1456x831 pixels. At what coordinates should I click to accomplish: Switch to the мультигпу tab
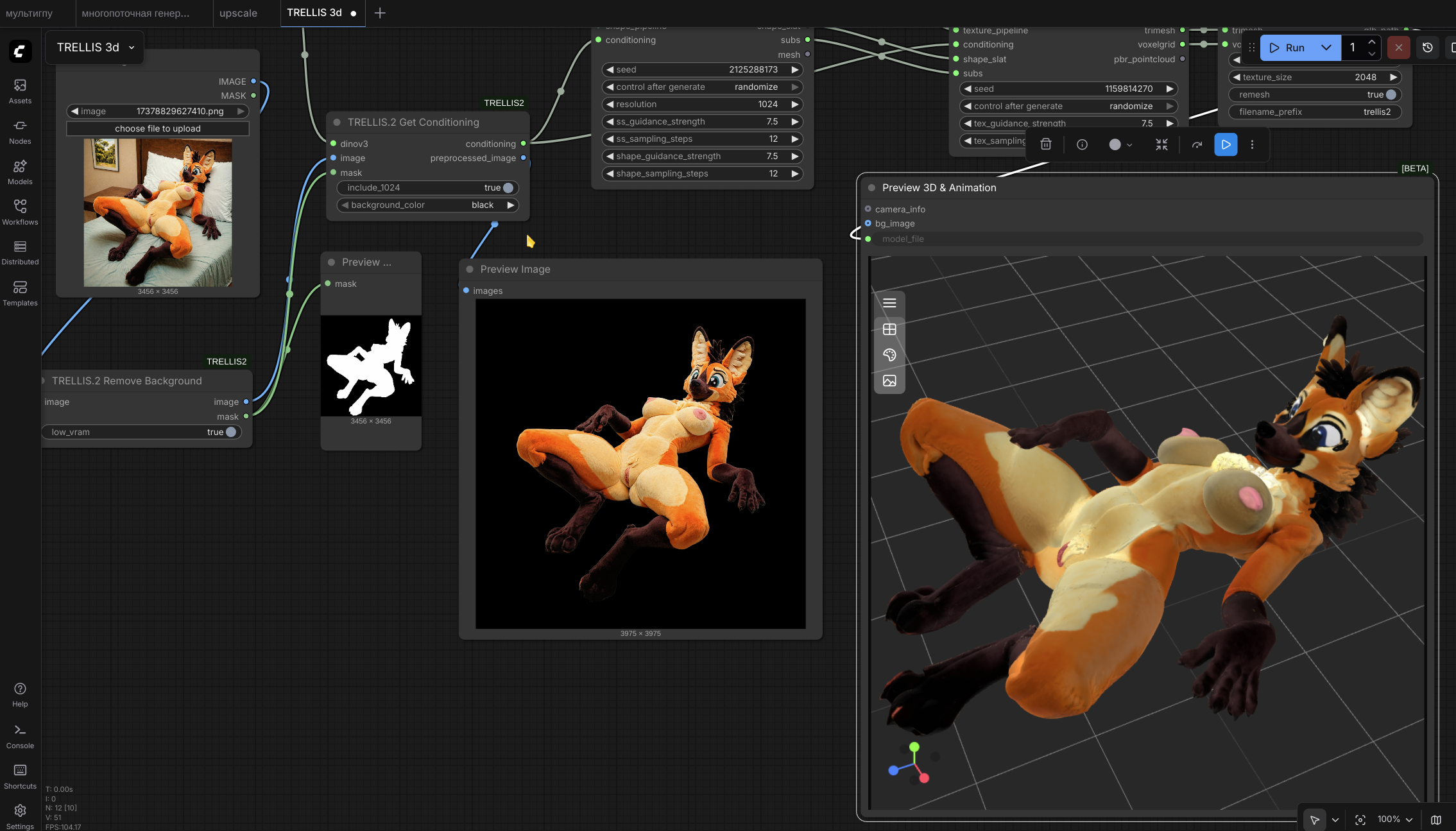pos(30,13)
